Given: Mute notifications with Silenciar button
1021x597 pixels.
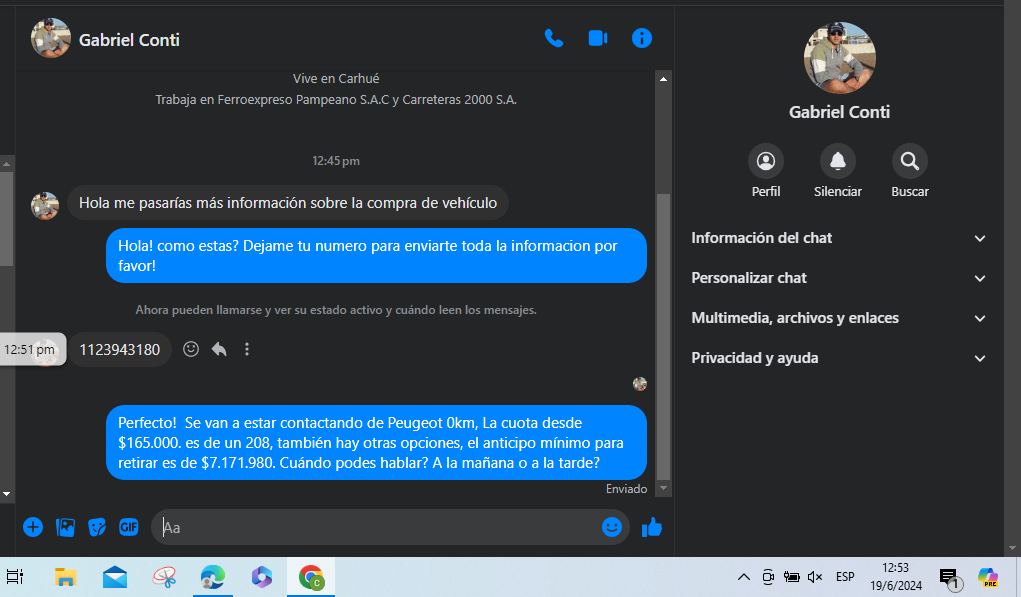Looking at the screenshot, I should click(837, 161).
